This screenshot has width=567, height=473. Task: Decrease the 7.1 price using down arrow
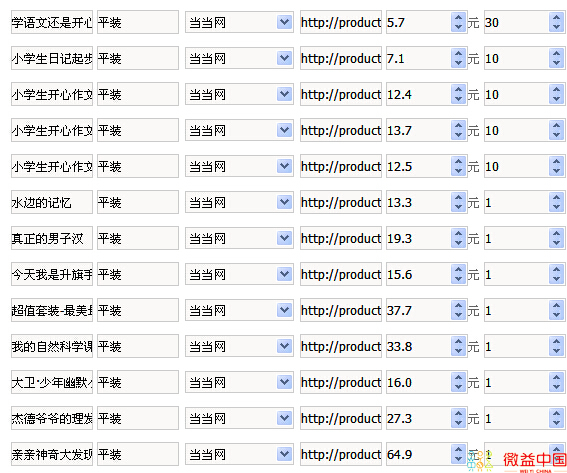click(x=459, y=63)
